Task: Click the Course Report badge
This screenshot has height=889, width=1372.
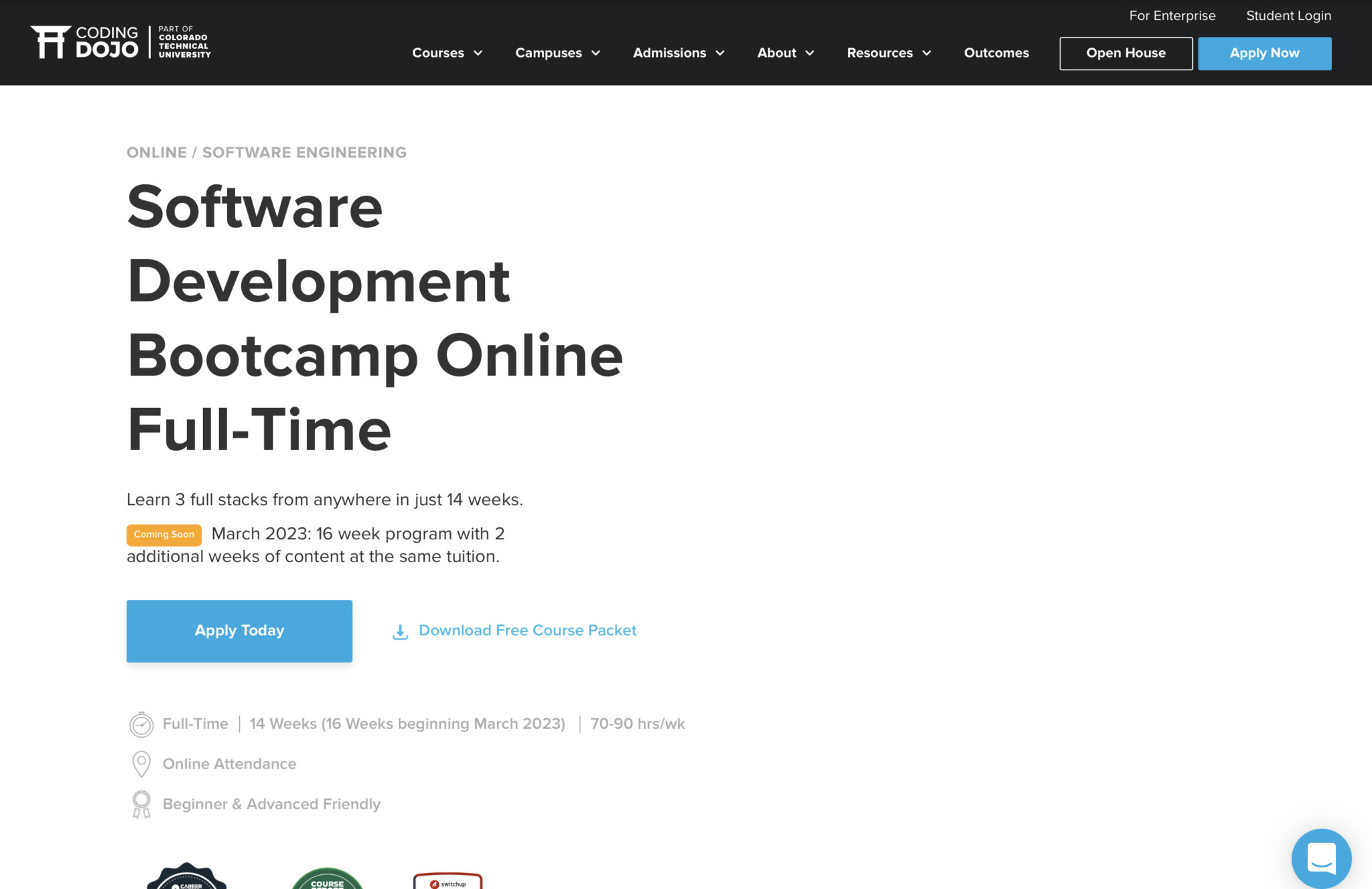Action: click(326, 881)
